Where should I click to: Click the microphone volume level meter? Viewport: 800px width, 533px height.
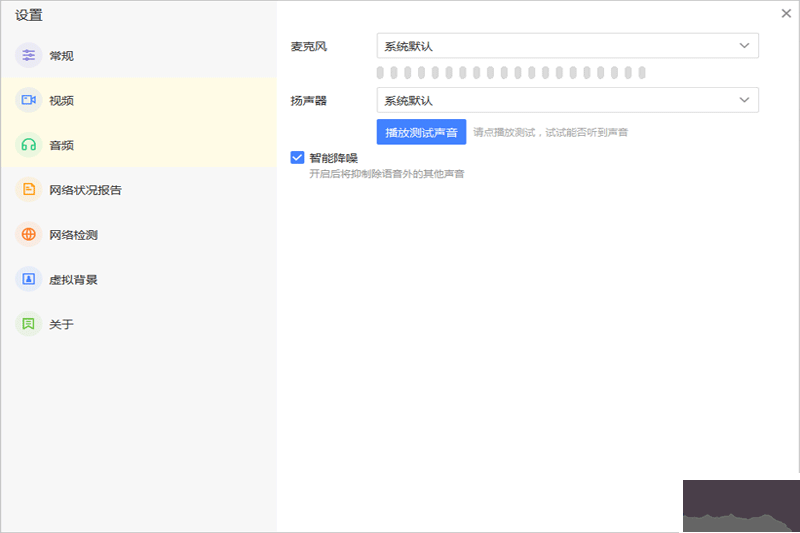pyautogui.click(x=511, y=73)
